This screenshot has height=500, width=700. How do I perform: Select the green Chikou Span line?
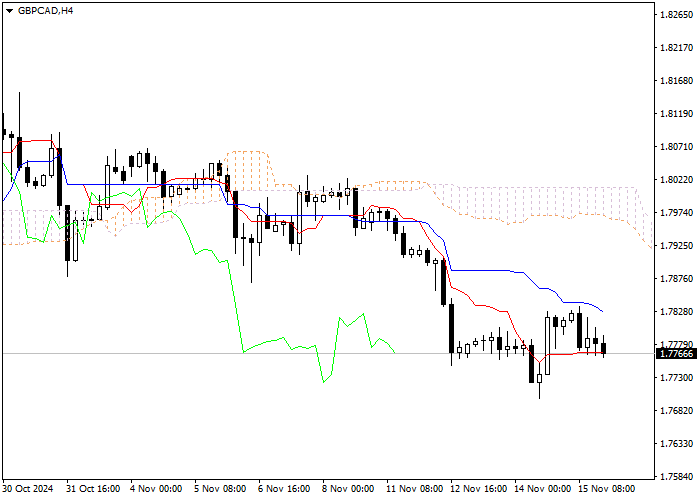coord(236,308)
